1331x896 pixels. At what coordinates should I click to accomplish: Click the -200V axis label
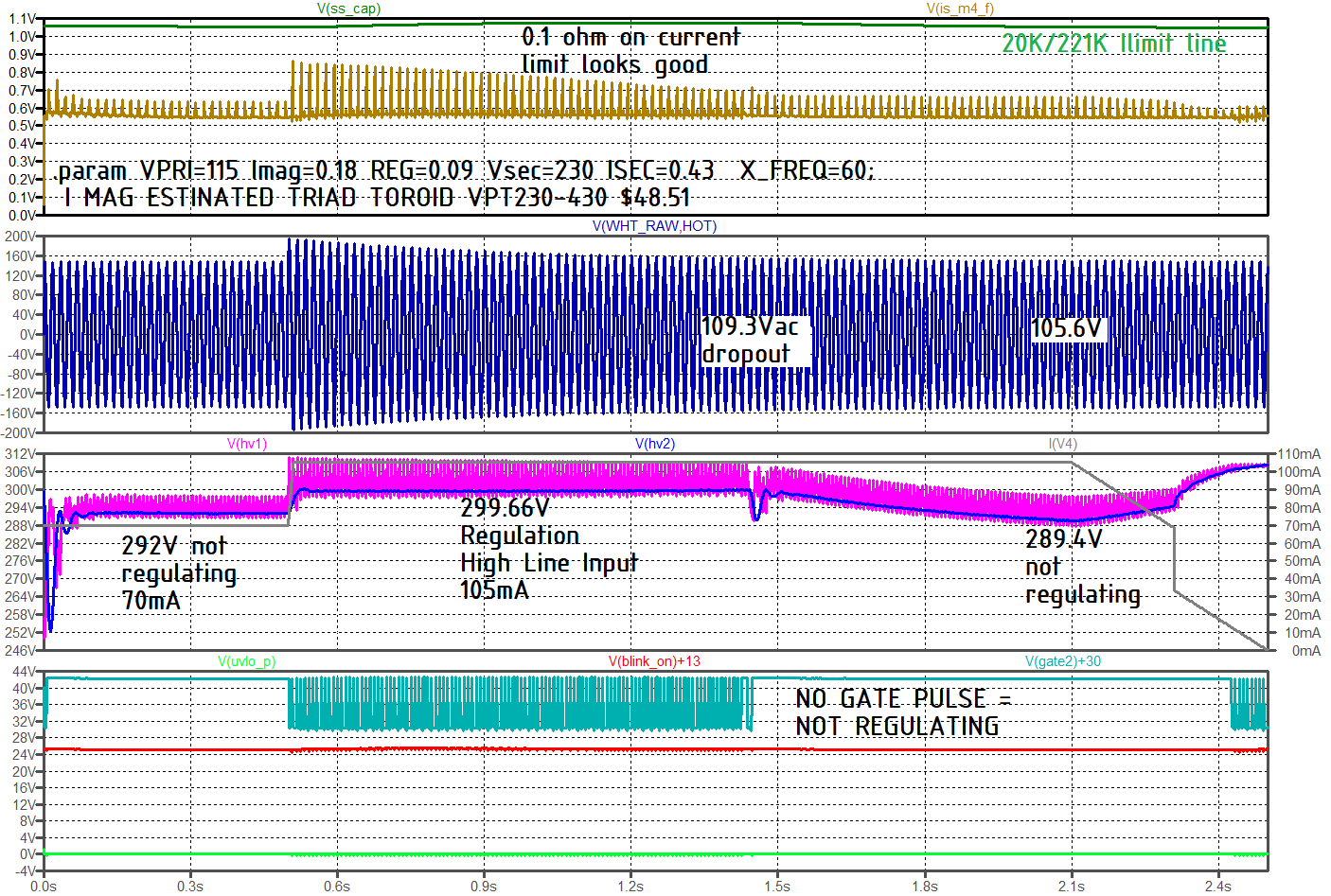pos(19,432)
